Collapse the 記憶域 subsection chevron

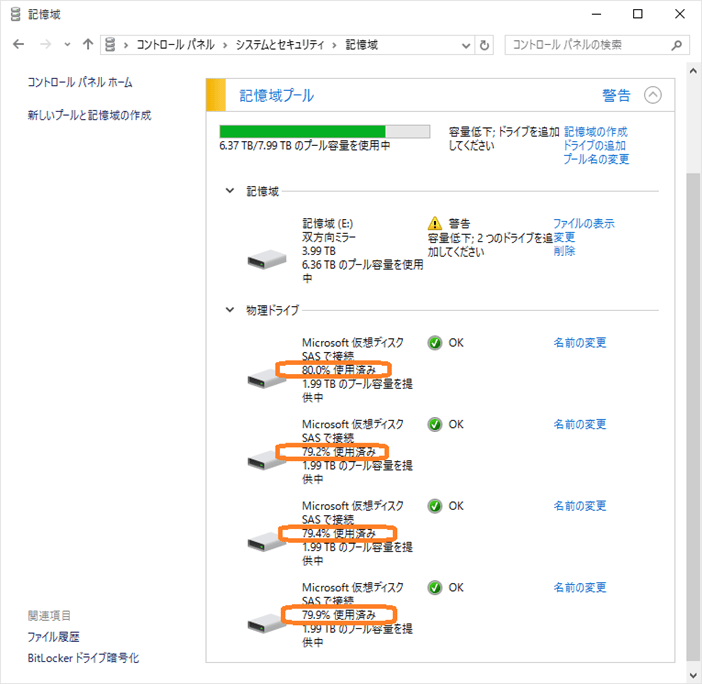[x=230, y=191]
